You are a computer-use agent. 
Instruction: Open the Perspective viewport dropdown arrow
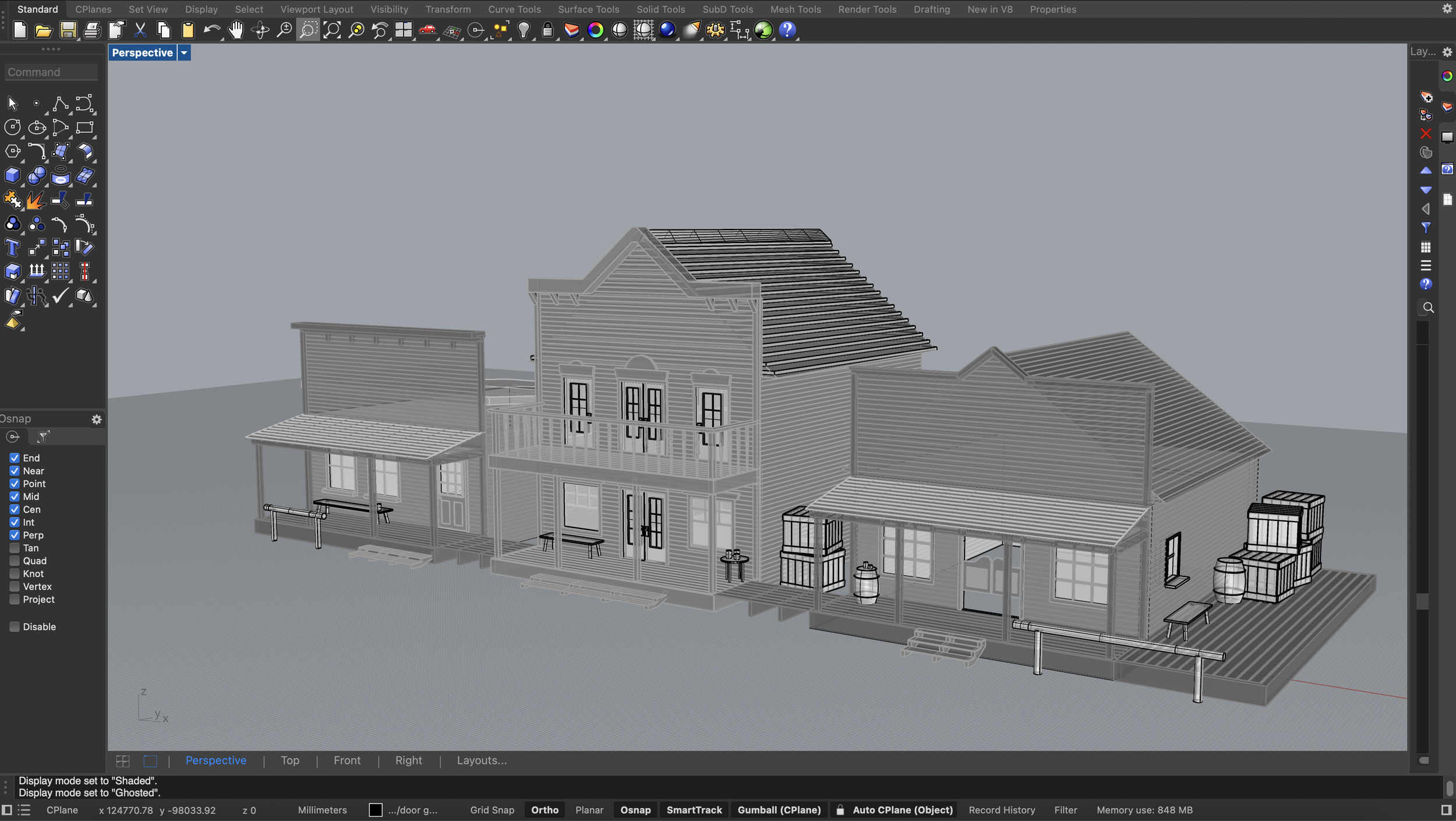click(x=184, y=52)
